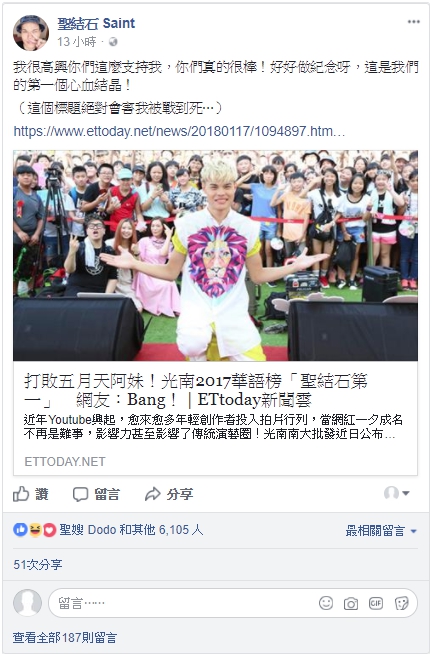
Task: Attach a photo using camera icon
Action: 350,604
